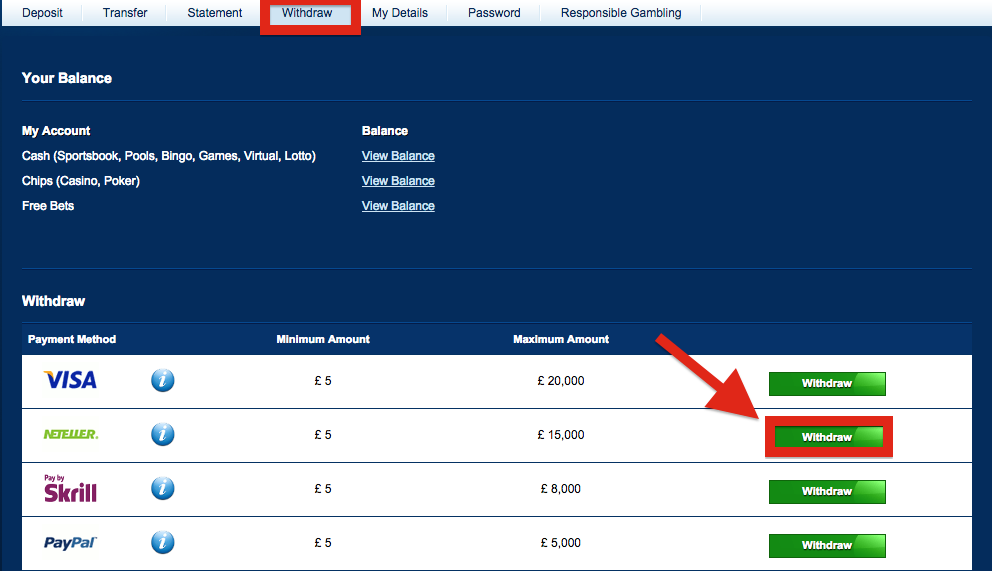Click the Cash (Sportsbook, Pools, Bingo...) label
The height and width of the screenshot is (571, 992).
click(x=169, y=156)
